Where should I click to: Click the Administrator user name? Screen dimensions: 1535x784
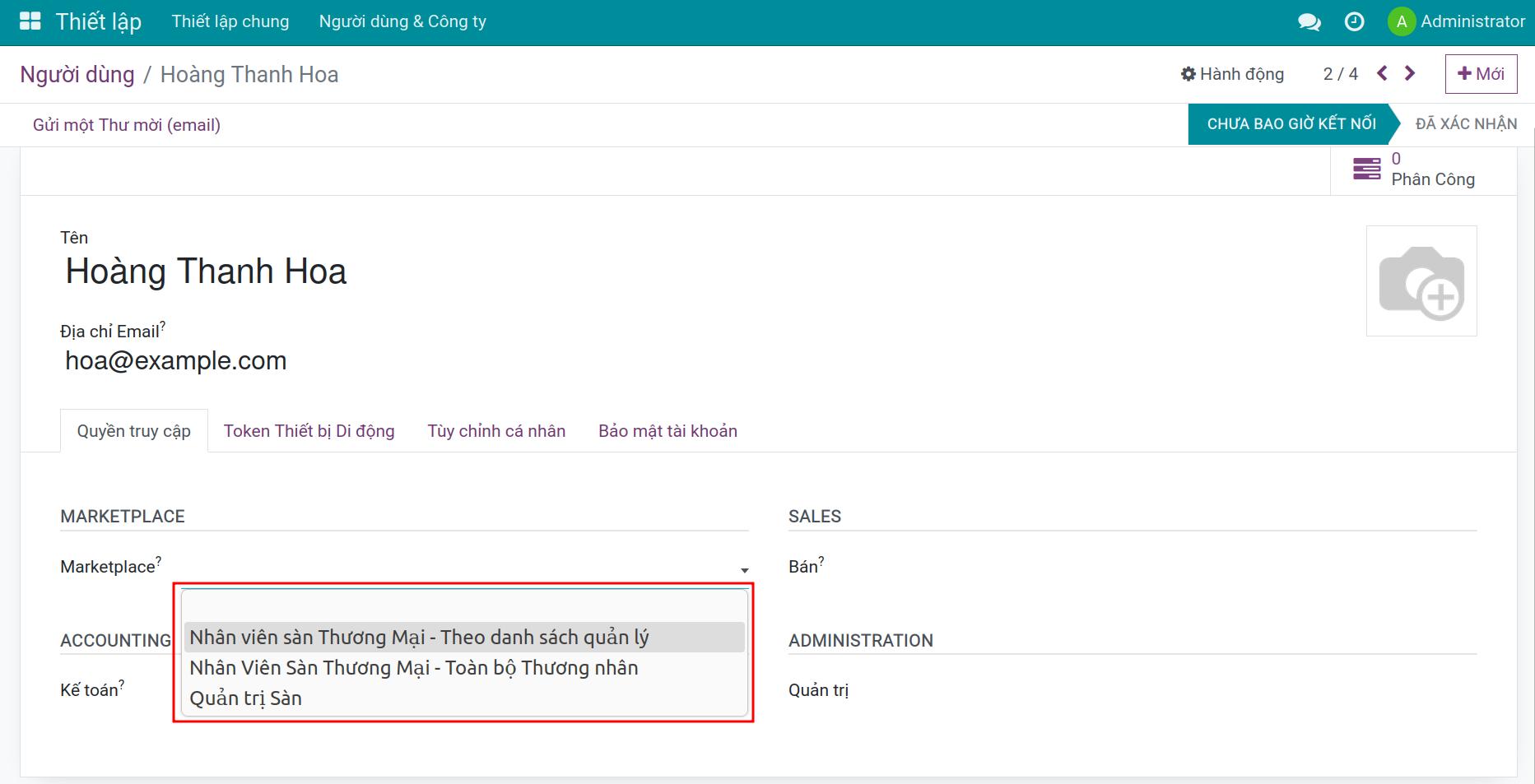[x=1472, y=22]
